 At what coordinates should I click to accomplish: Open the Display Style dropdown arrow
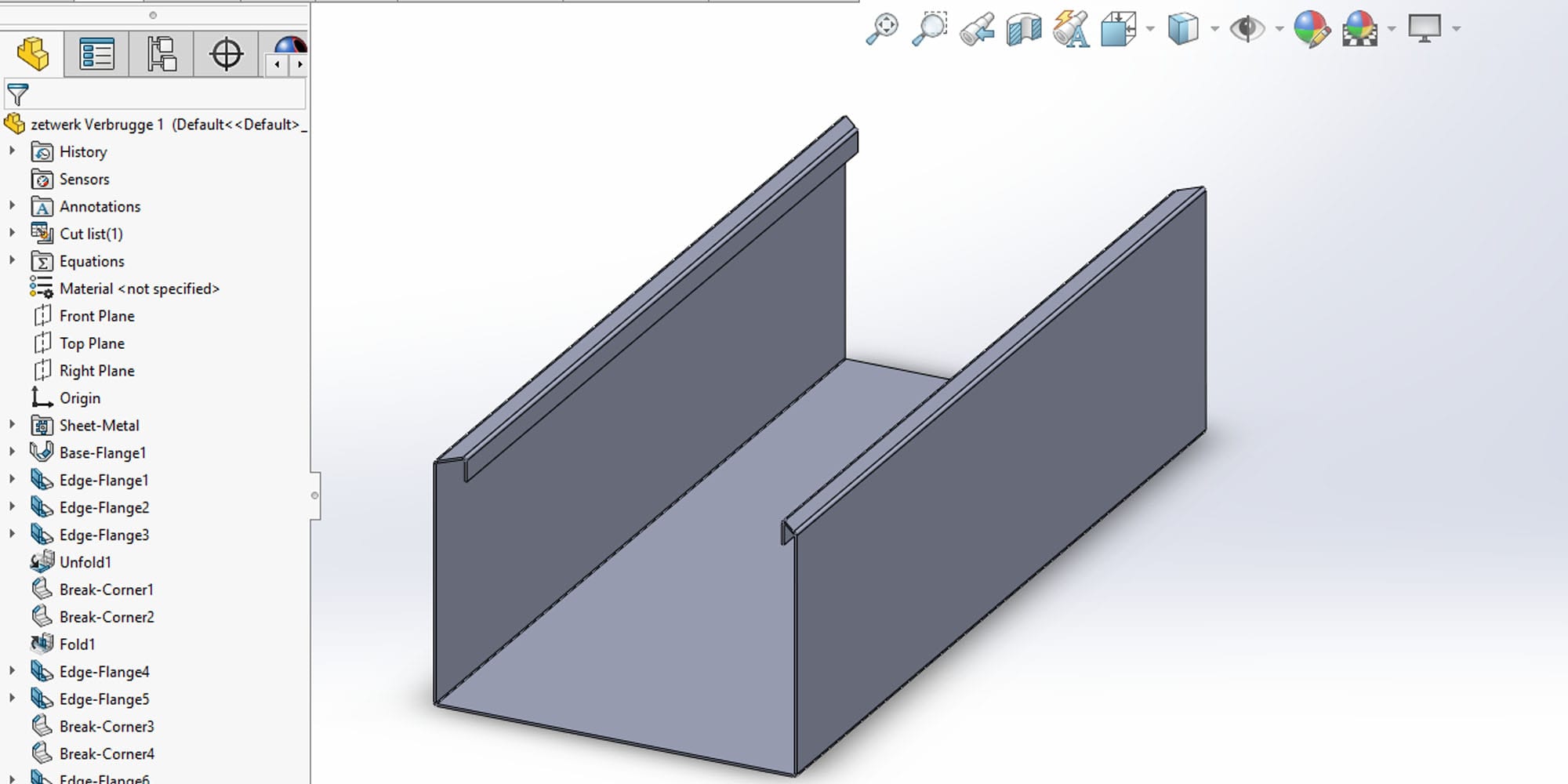[1214, 29]
